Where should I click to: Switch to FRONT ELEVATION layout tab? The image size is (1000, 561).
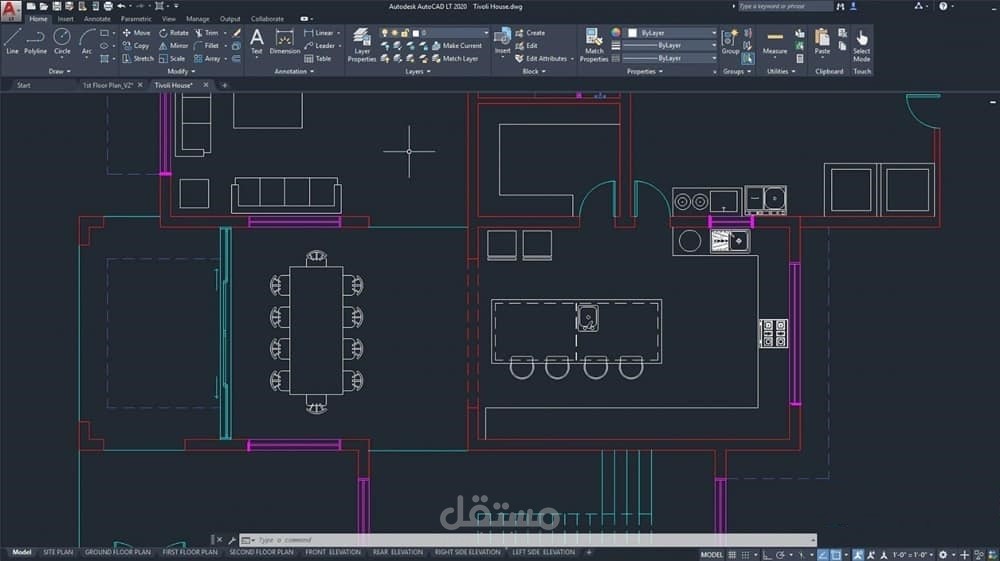[x=332, y=552]
